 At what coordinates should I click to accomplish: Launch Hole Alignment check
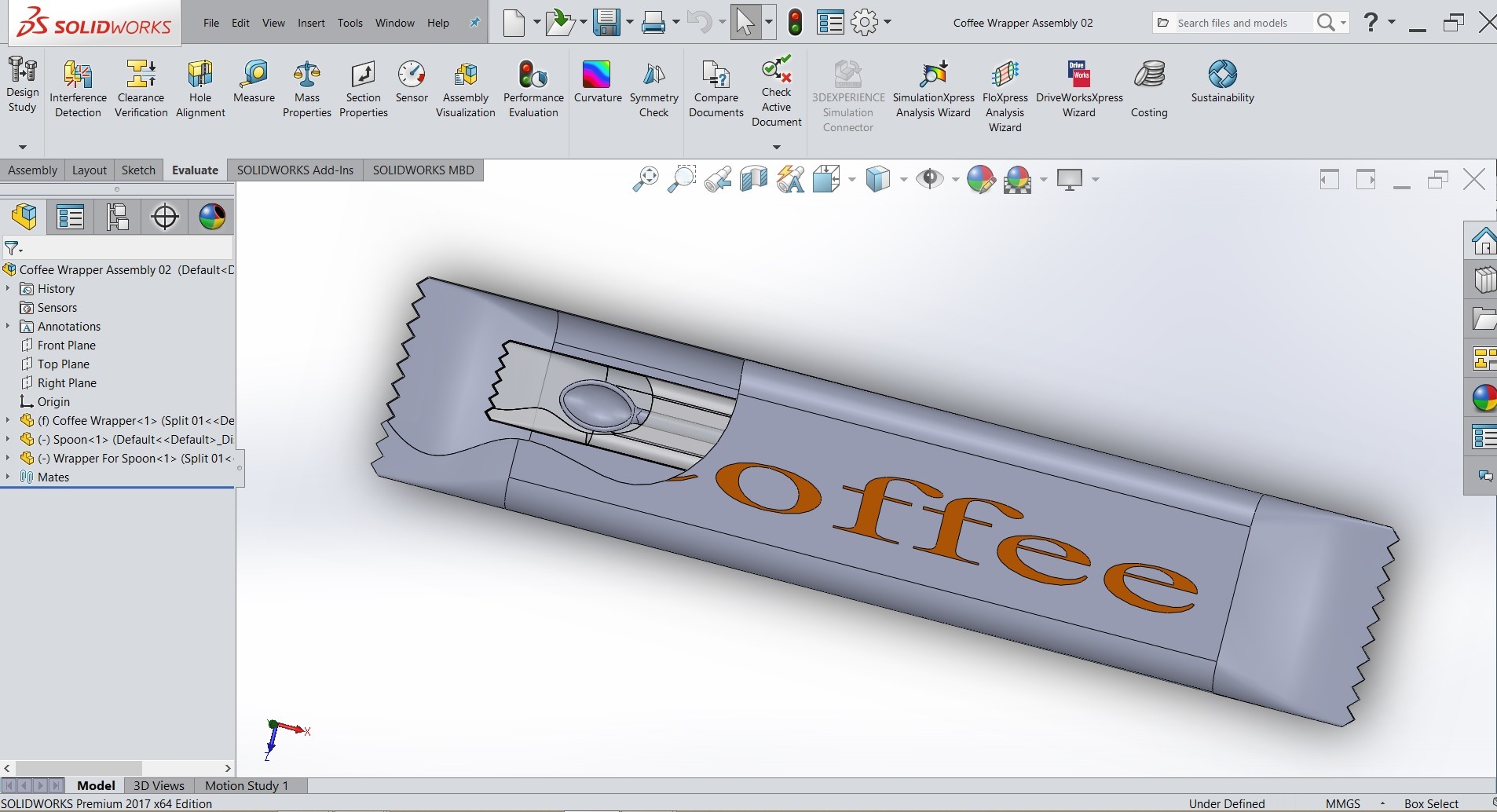coord(200,89)
